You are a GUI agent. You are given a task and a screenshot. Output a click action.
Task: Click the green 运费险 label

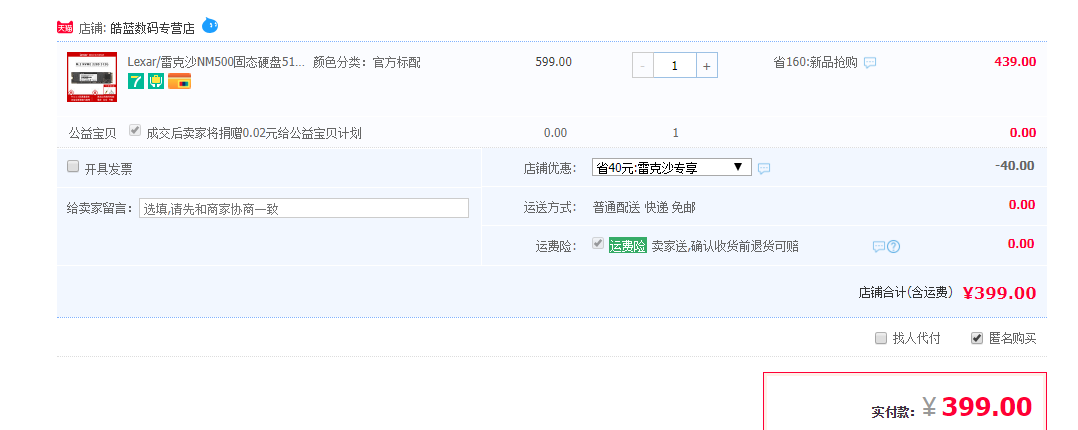pos(628,246)
